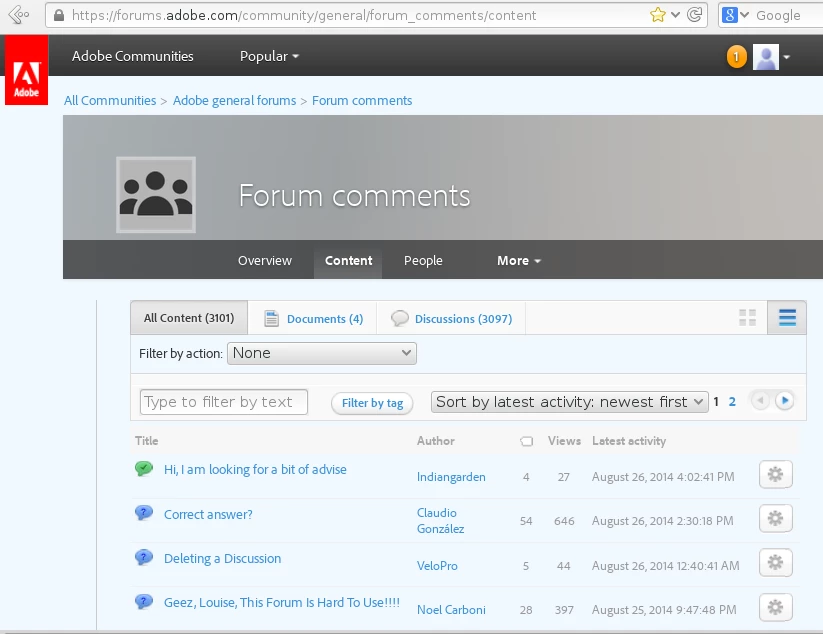Viewport: 823px width, 634px height.
Task: Open gear actions for VeloPro thread
Action: coord(775,563)
